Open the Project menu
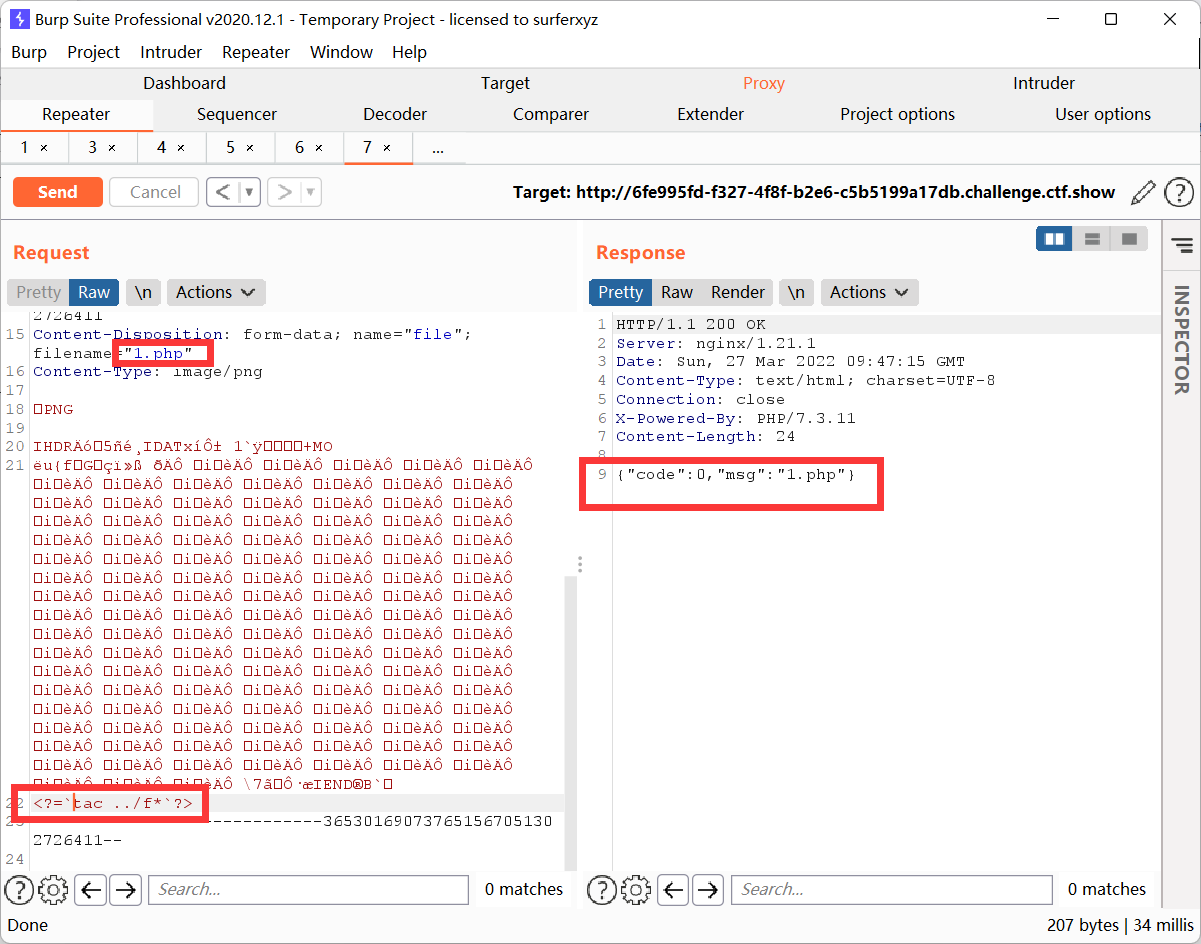 [93, 52]
